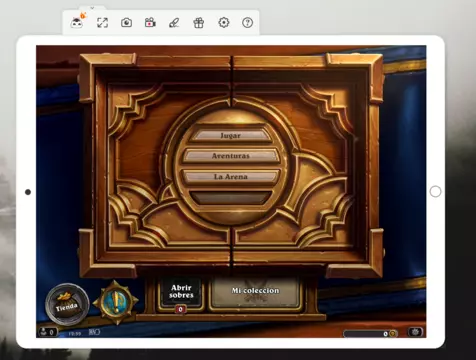Start screen recording with video camera icon

tap(150, 23)
